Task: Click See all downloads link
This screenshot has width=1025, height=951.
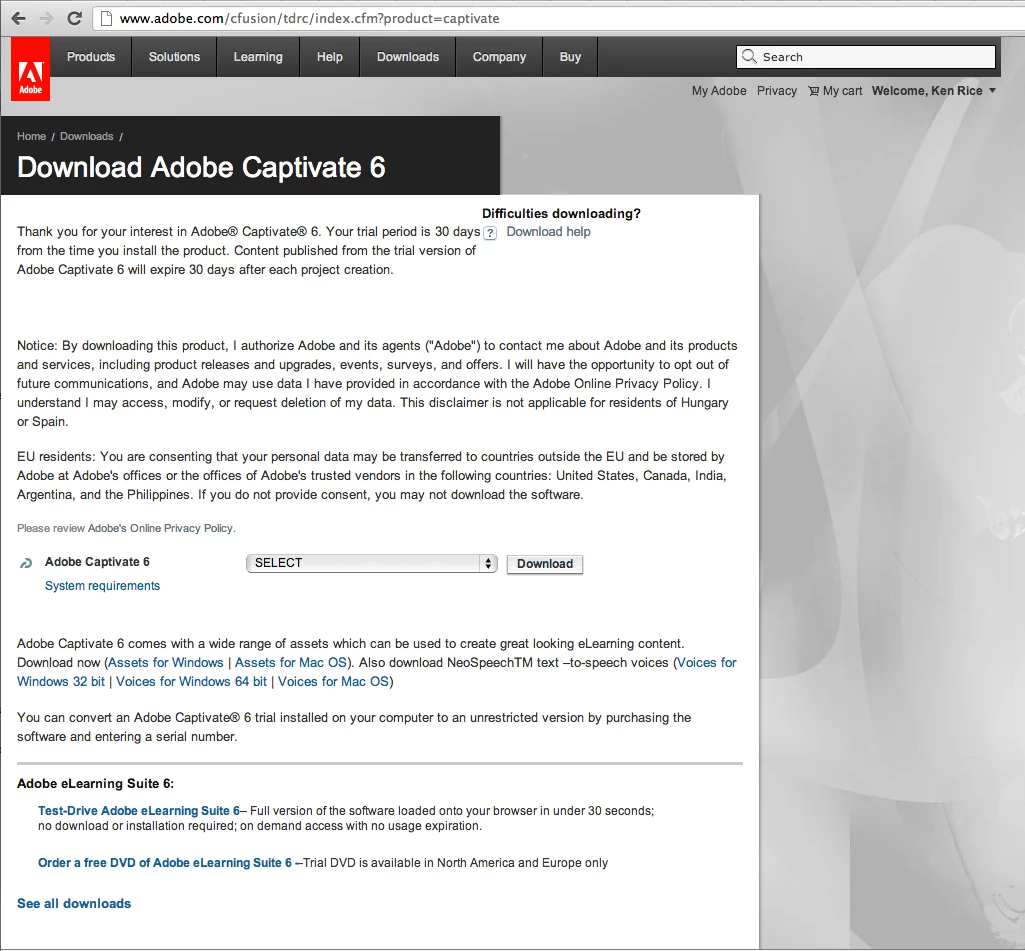Action: [74, 903]
